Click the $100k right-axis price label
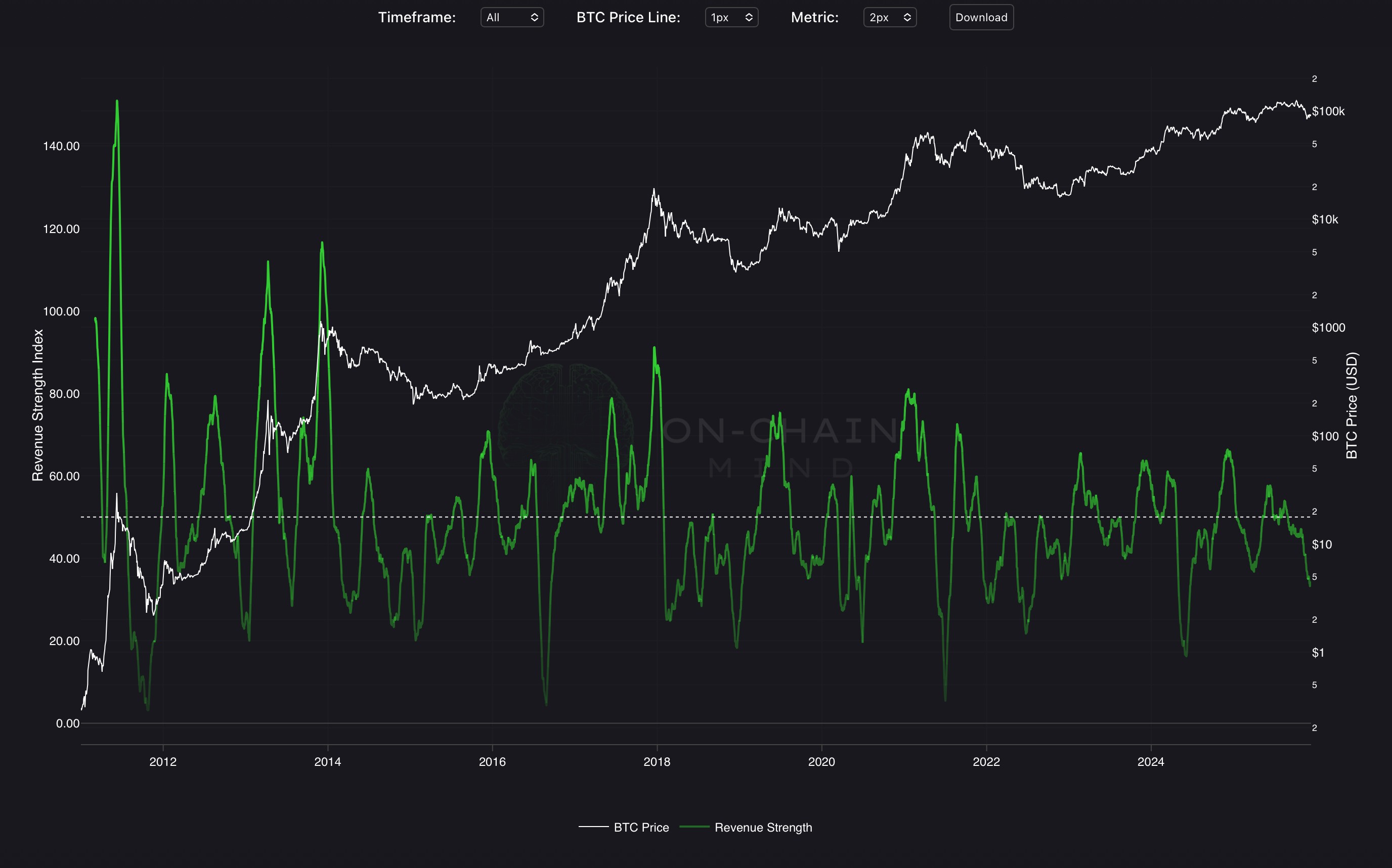The width and height of the screenshot is (1392, 868). (x=1328, y=111)
